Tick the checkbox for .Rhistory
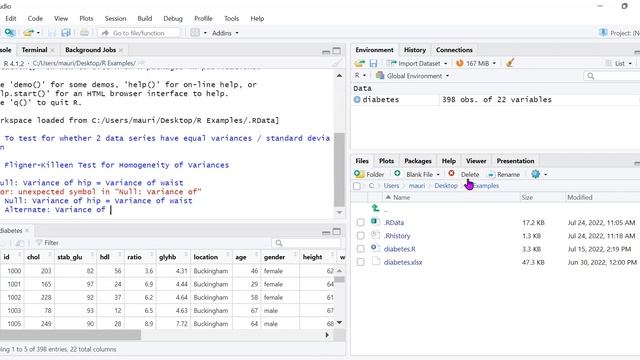The width and height of the screenshot is (640, 360). click(360, 236)
